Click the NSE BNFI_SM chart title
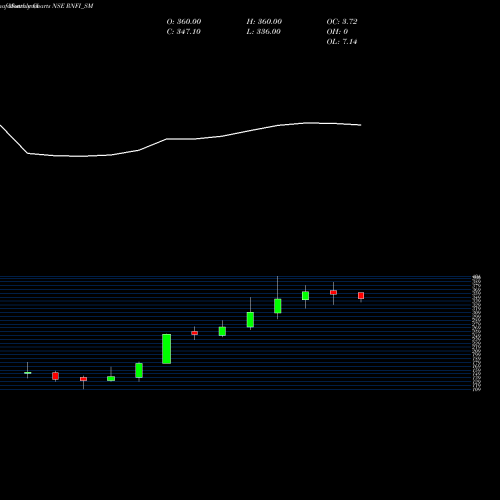The height and width of the screenshot is (500, 500). 73,6
